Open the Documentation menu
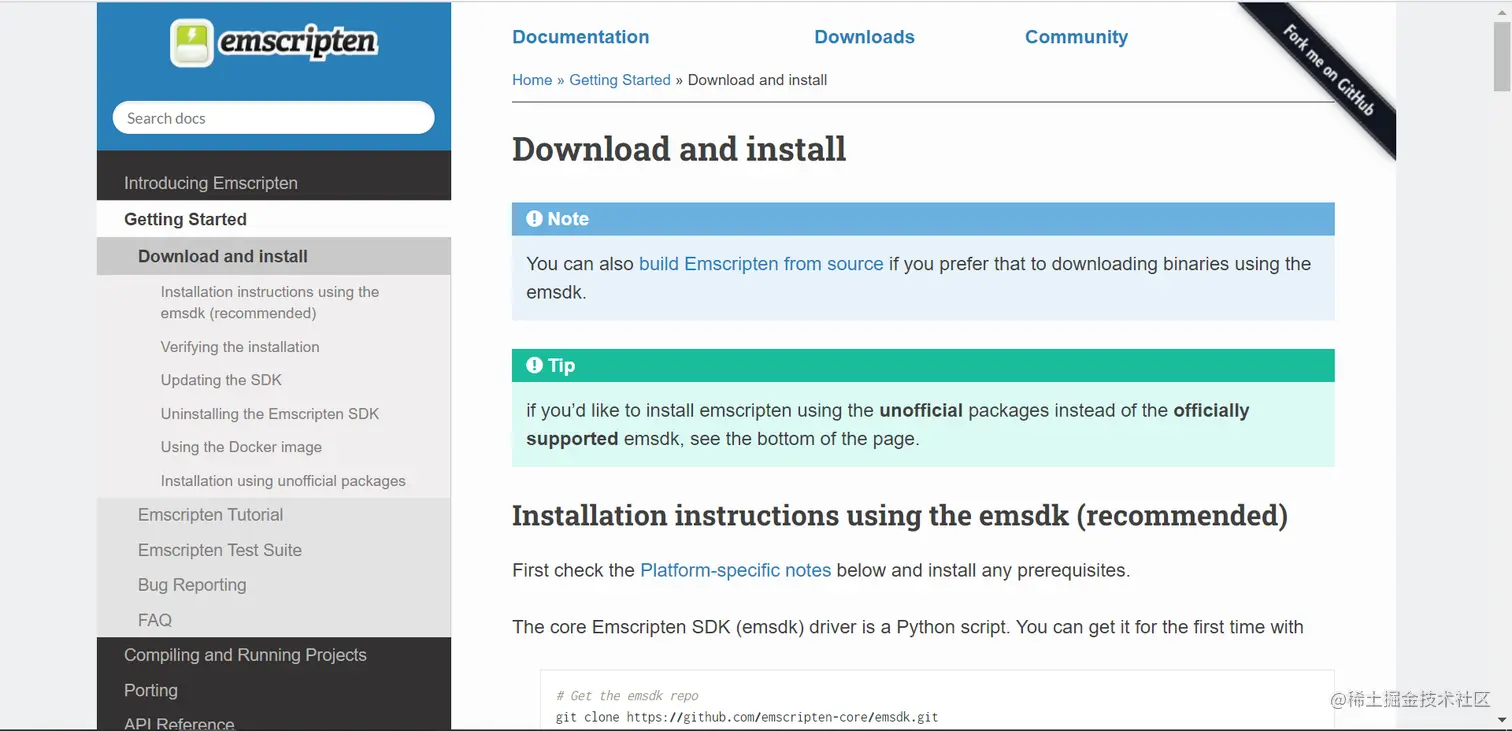The height and width of the screenshot is (731, 1512). coord(581,37)
